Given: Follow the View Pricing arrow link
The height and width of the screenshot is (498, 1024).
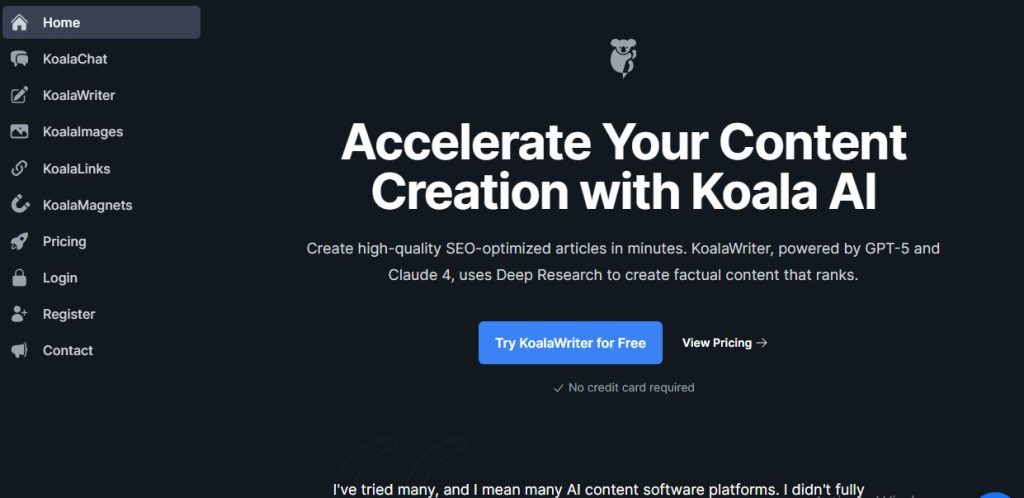Looking at the screenshot, I should pyautogui.click(x=724, y=343).
